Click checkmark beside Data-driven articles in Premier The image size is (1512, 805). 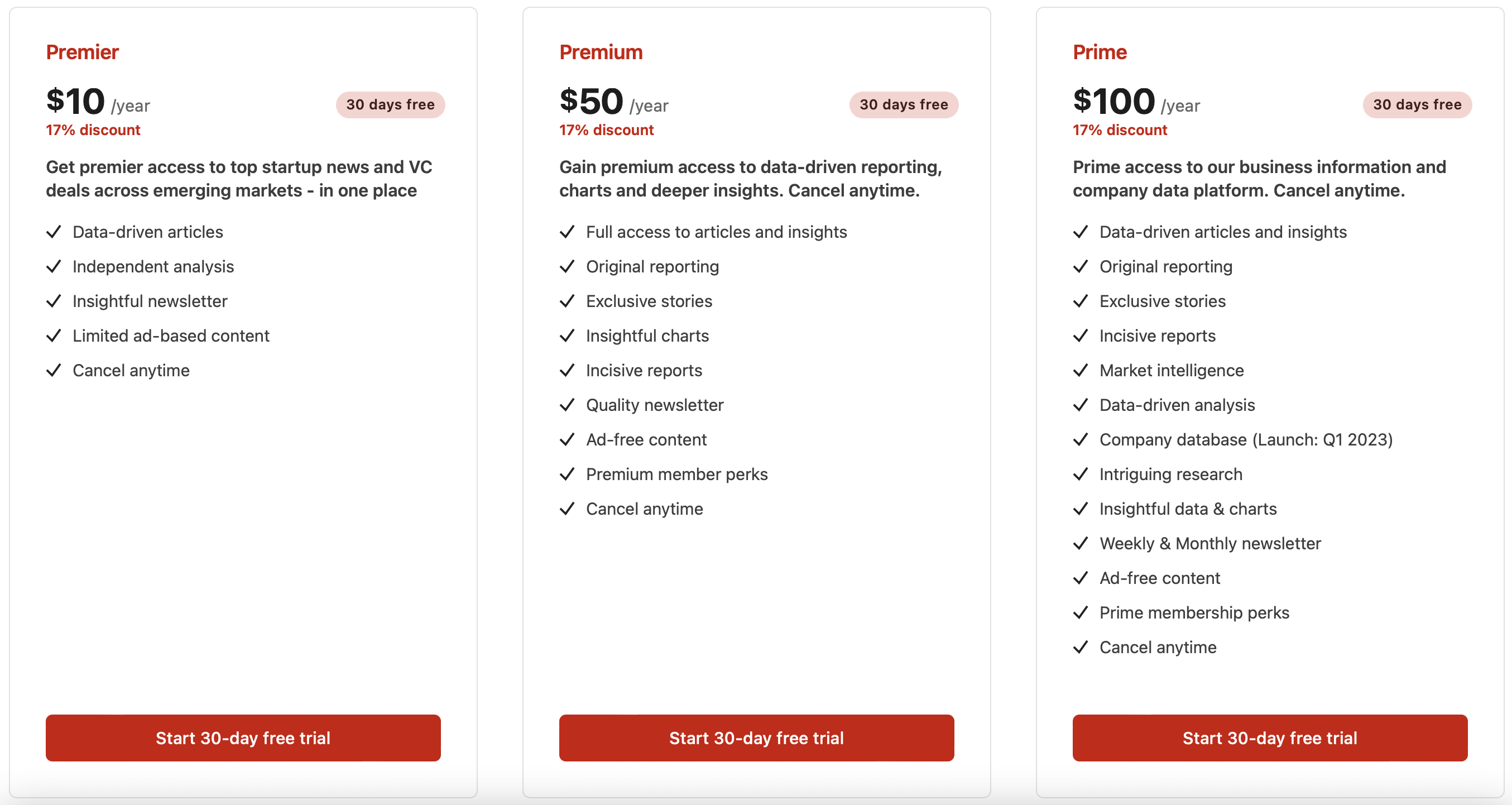[54, 232]
